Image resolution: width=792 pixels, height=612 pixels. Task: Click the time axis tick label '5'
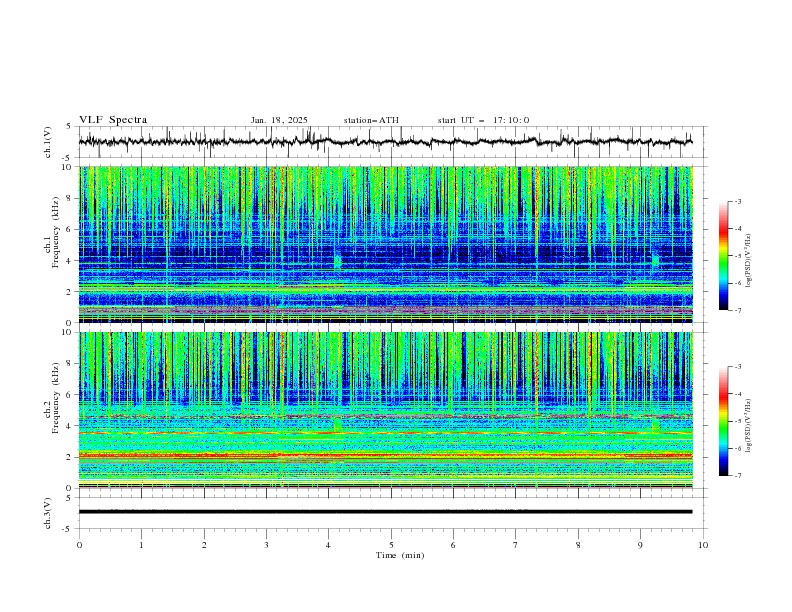click(391, 545)
